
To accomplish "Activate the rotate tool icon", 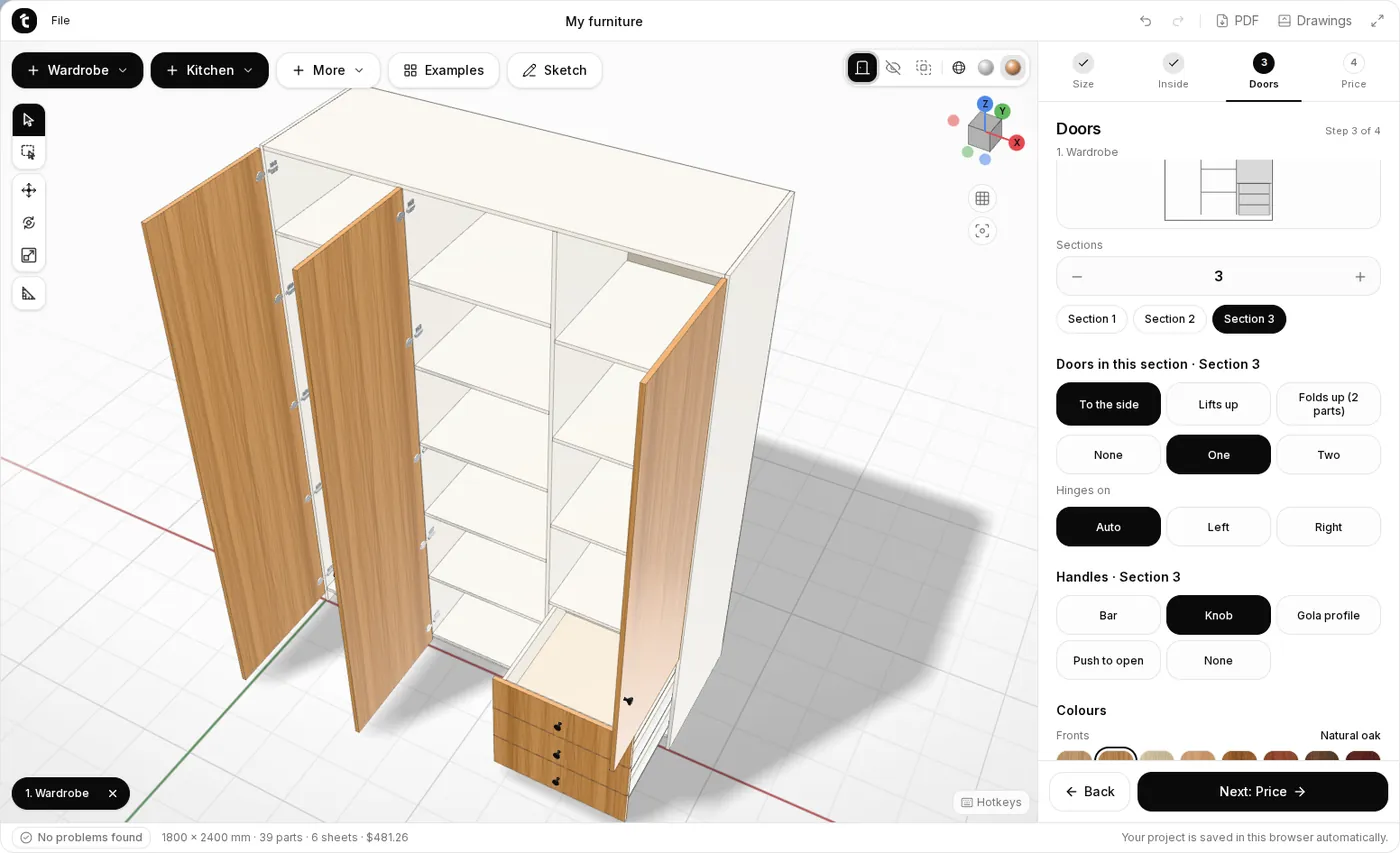I will tap(28, 223).
